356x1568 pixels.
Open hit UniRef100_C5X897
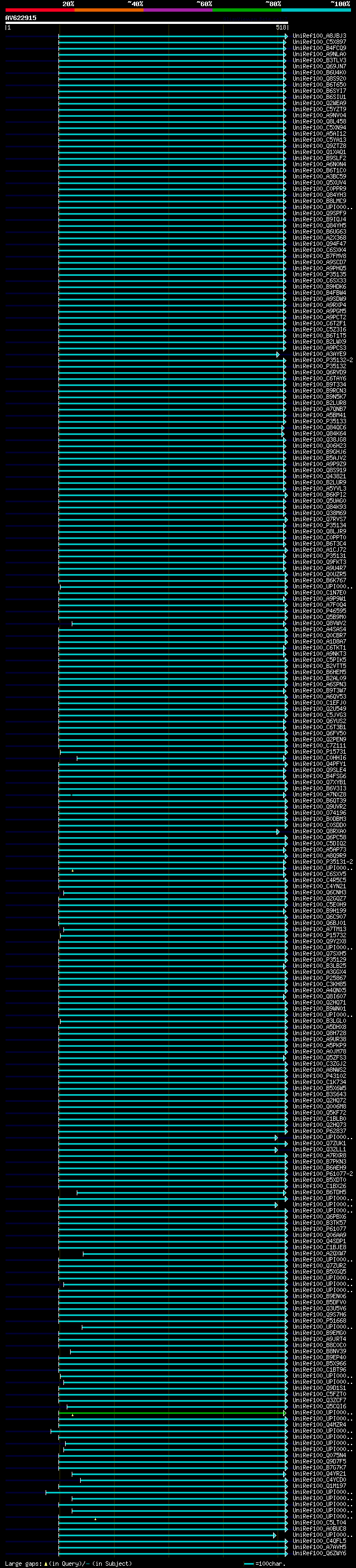[319, 42]
